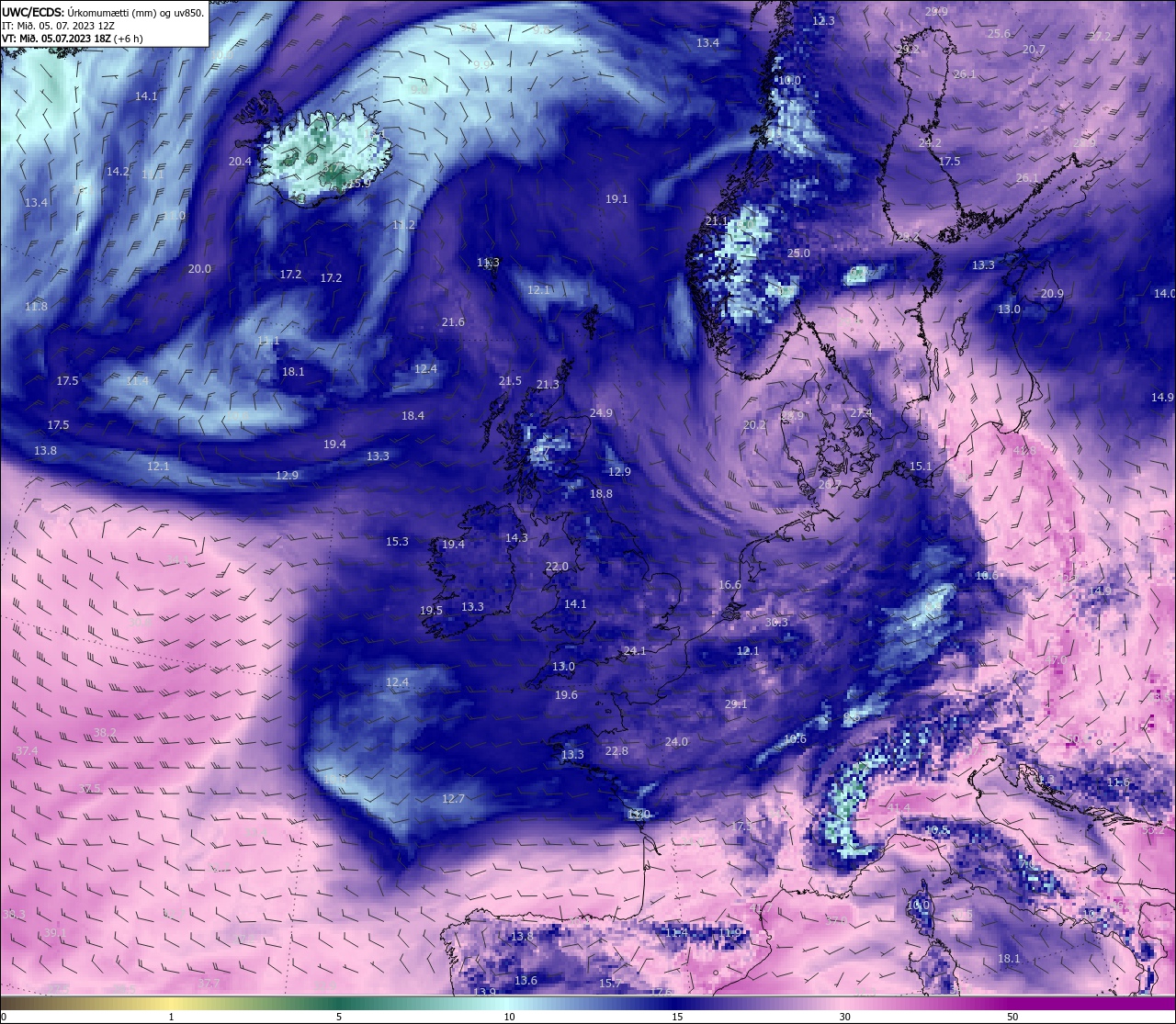Click the '1' tick on the color scale
The height and width of the screenshot is (1024, 1176).
point(172,1017)
